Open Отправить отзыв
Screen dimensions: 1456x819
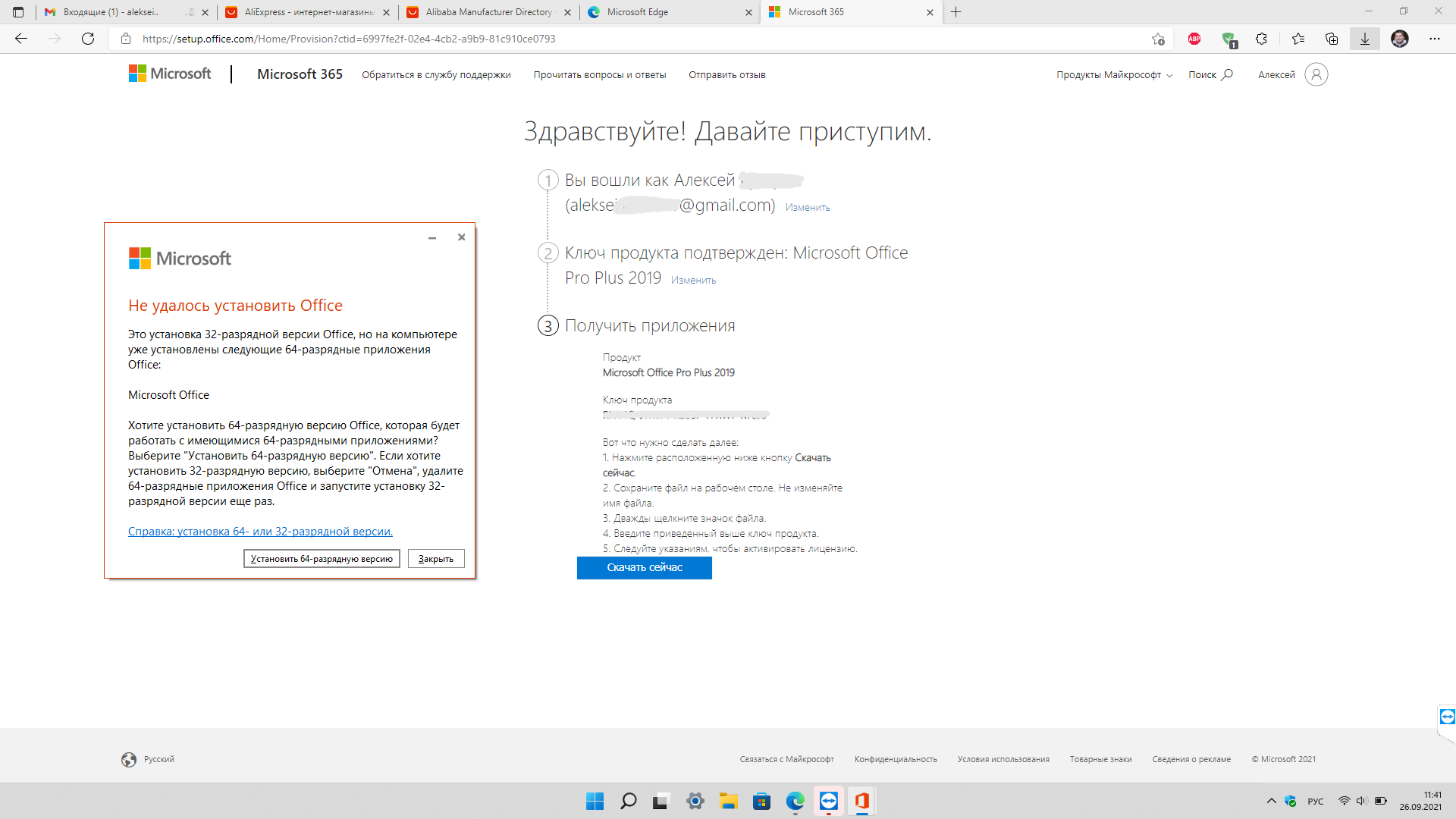(x=727, y=75)
